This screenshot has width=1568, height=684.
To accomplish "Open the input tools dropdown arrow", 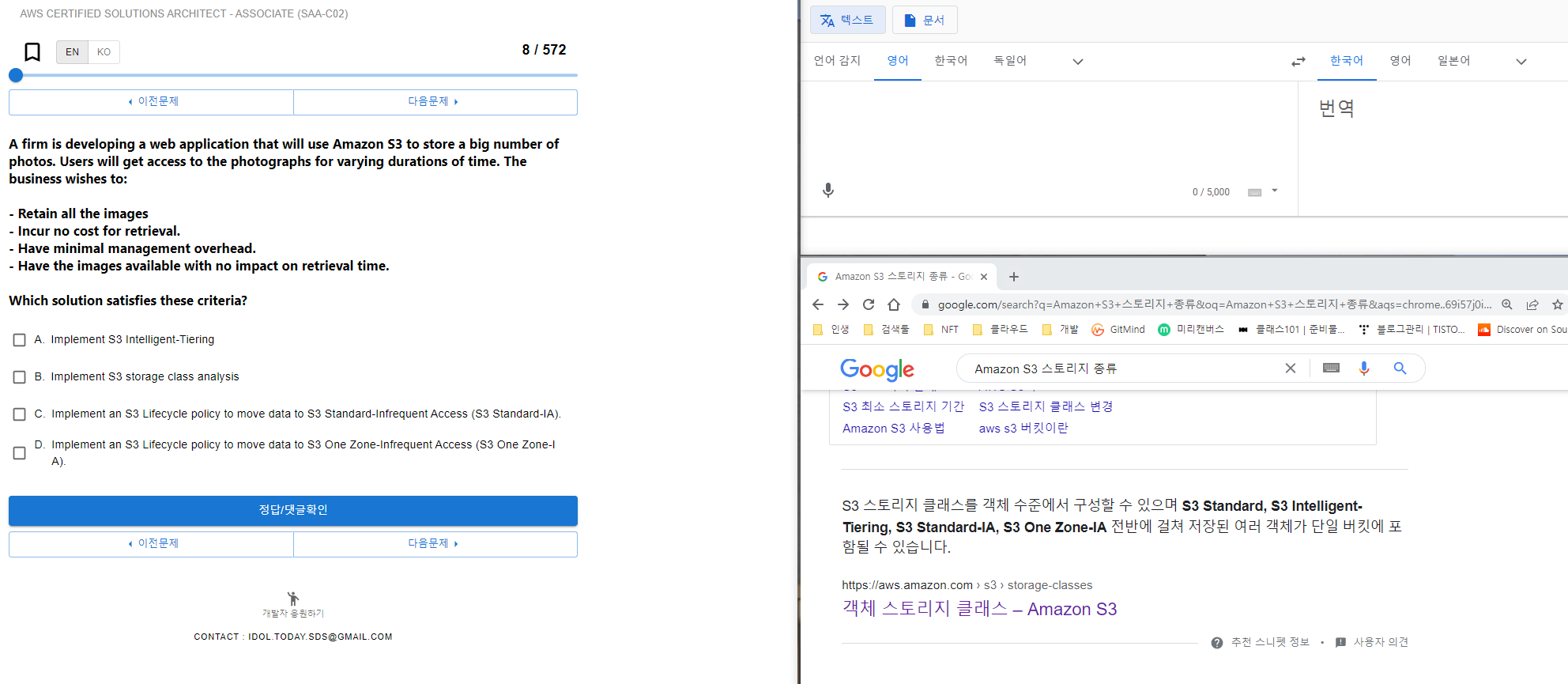I will 1275,191.
